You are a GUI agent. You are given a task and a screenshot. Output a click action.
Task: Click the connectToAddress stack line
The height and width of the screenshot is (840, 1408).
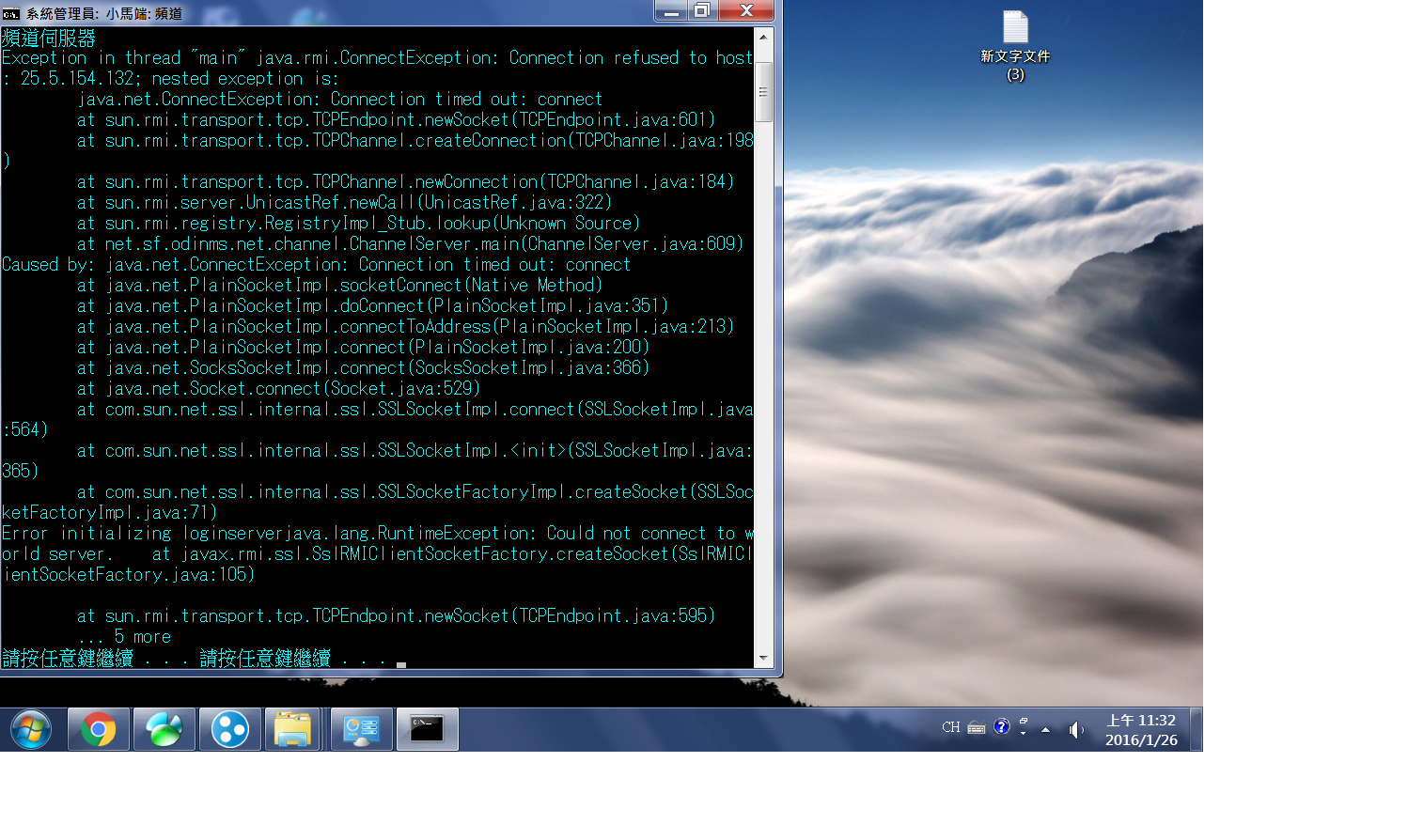(x=406, y=327)
